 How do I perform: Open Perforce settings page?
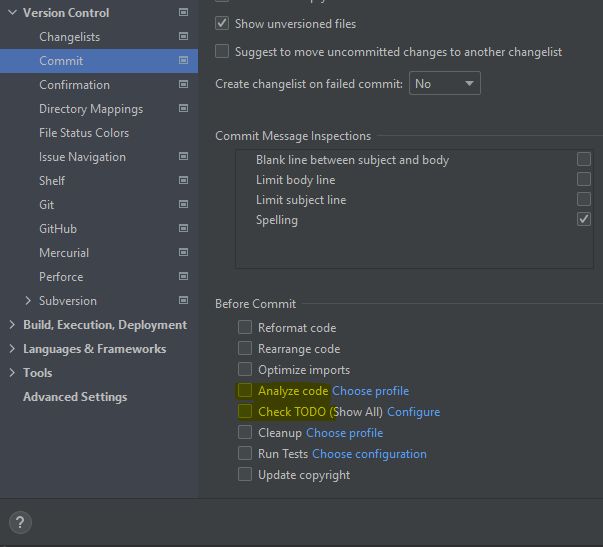(x=61, y=277)
